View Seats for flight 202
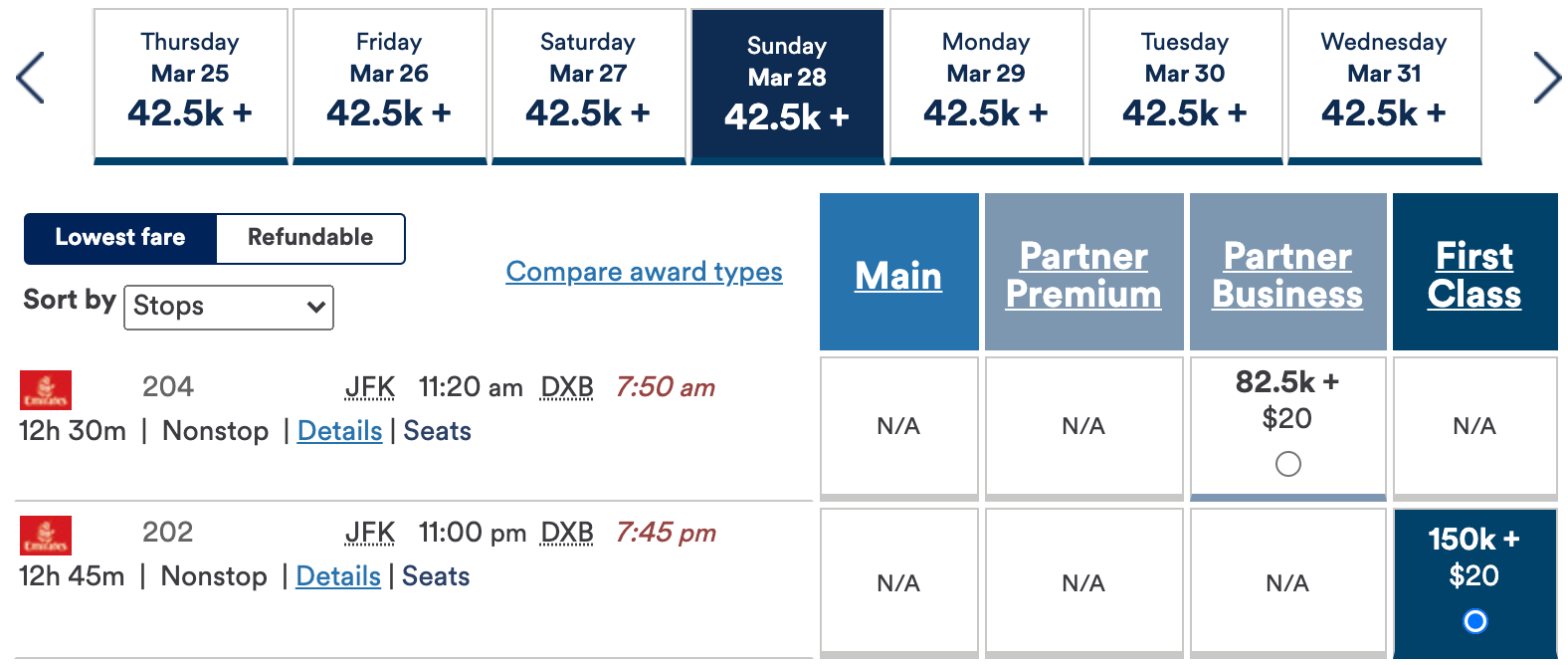1568x665 pixels. (x=436, y=576)
